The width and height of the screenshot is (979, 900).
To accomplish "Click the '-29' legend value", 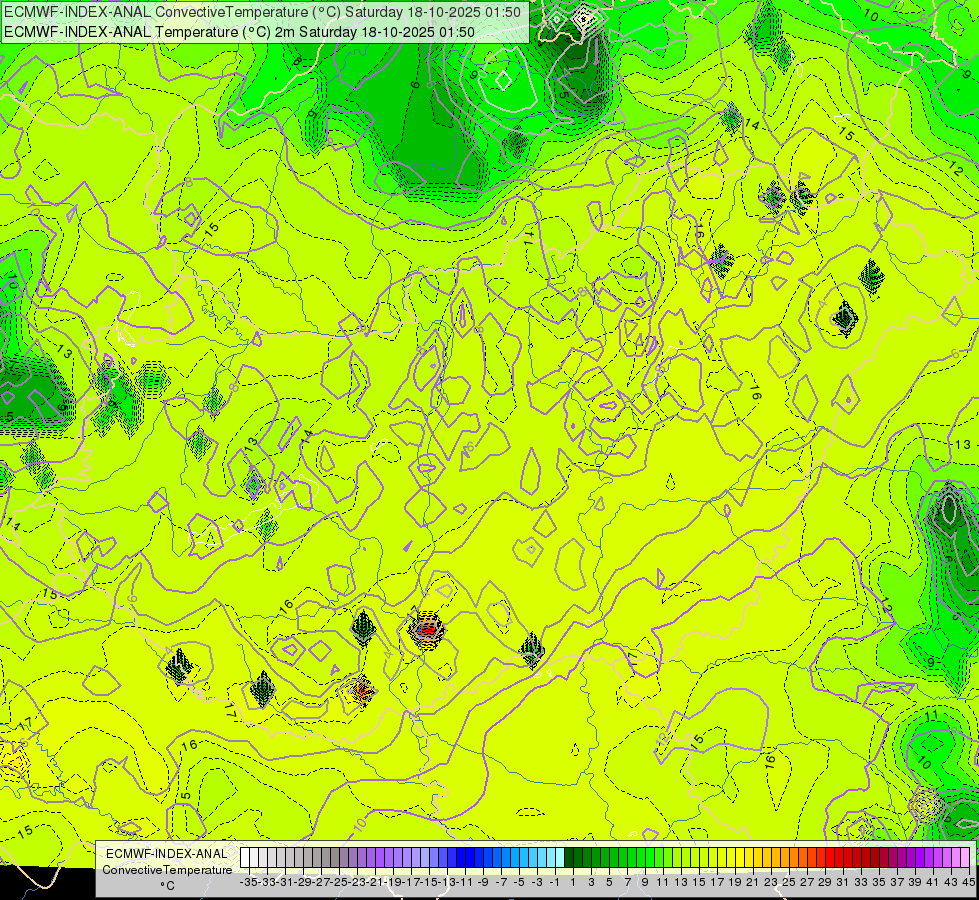I will coord(303,882).
